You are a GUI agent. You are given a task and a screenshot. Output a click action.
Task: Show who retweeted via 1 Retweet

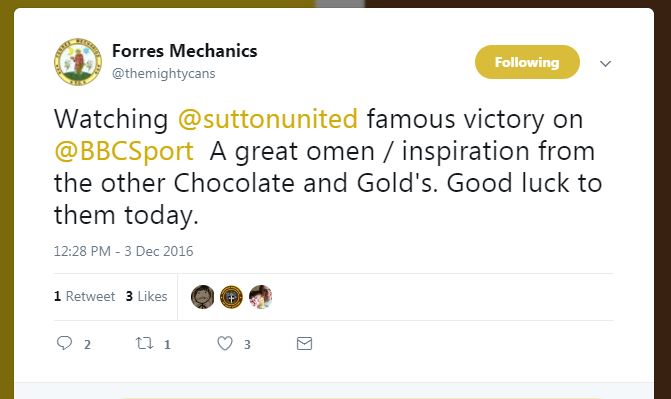tap(85, 296)
